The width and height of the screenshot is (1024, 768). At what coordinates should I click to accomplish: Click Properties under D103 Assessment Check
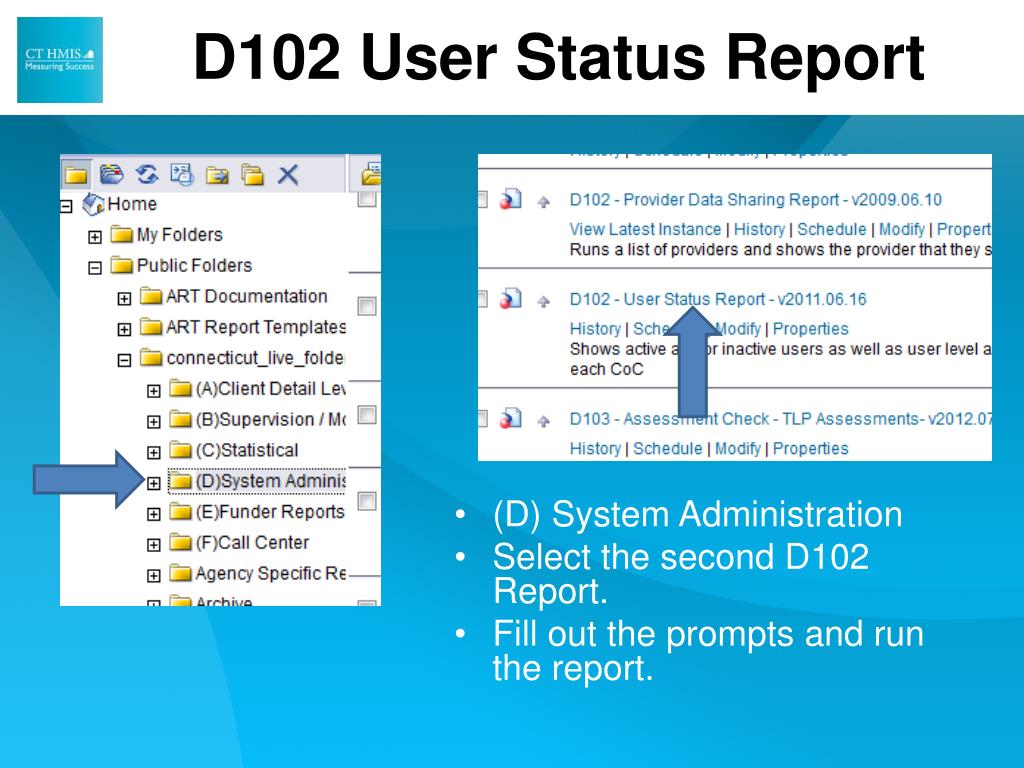pyautogui.click(x=810, y=449)
